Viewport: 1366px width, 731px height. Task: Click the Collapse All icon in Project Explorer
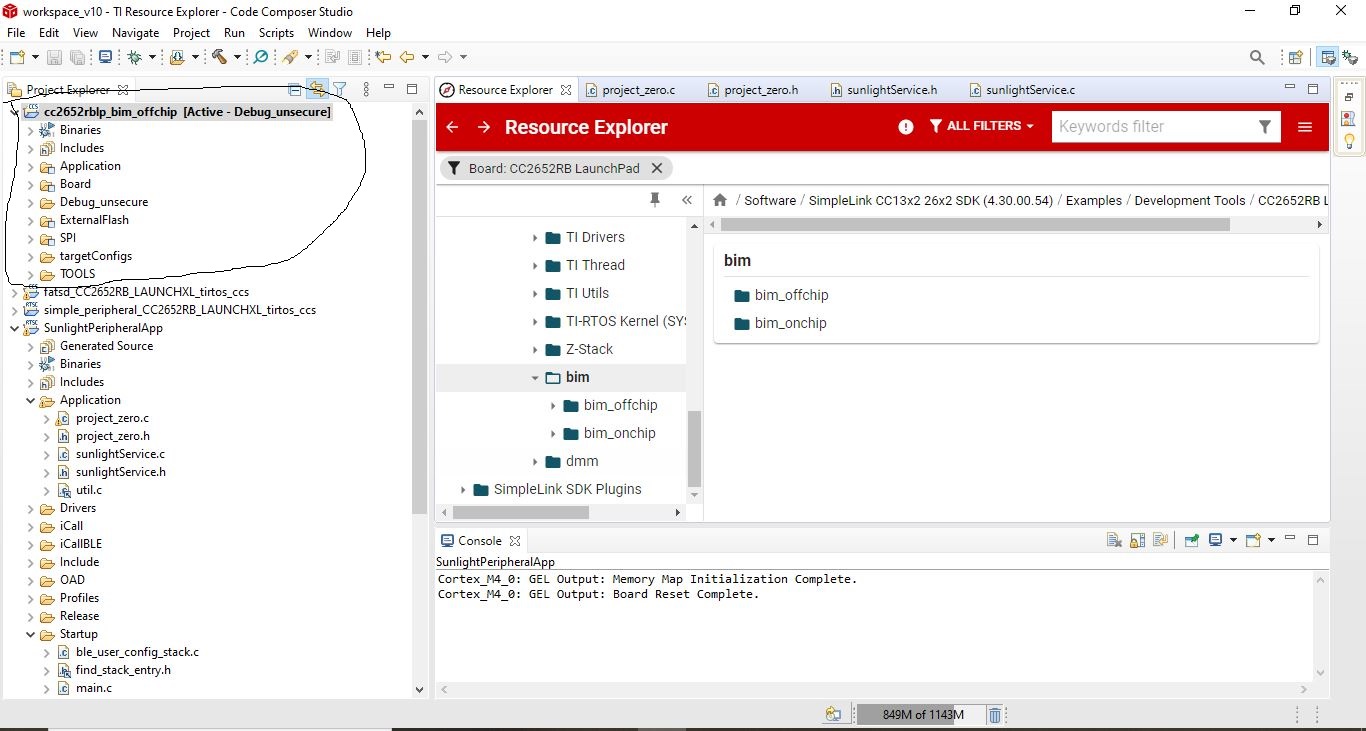click(294, 89)
